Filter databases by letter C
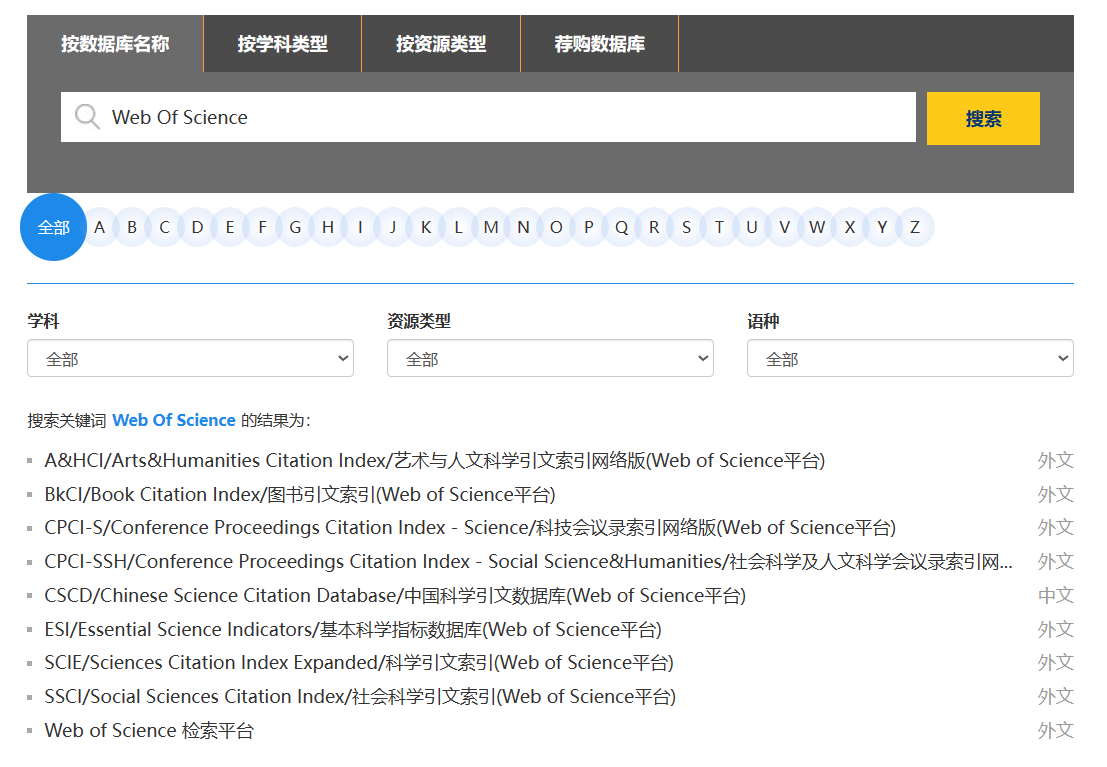 (x=164, y=227)
